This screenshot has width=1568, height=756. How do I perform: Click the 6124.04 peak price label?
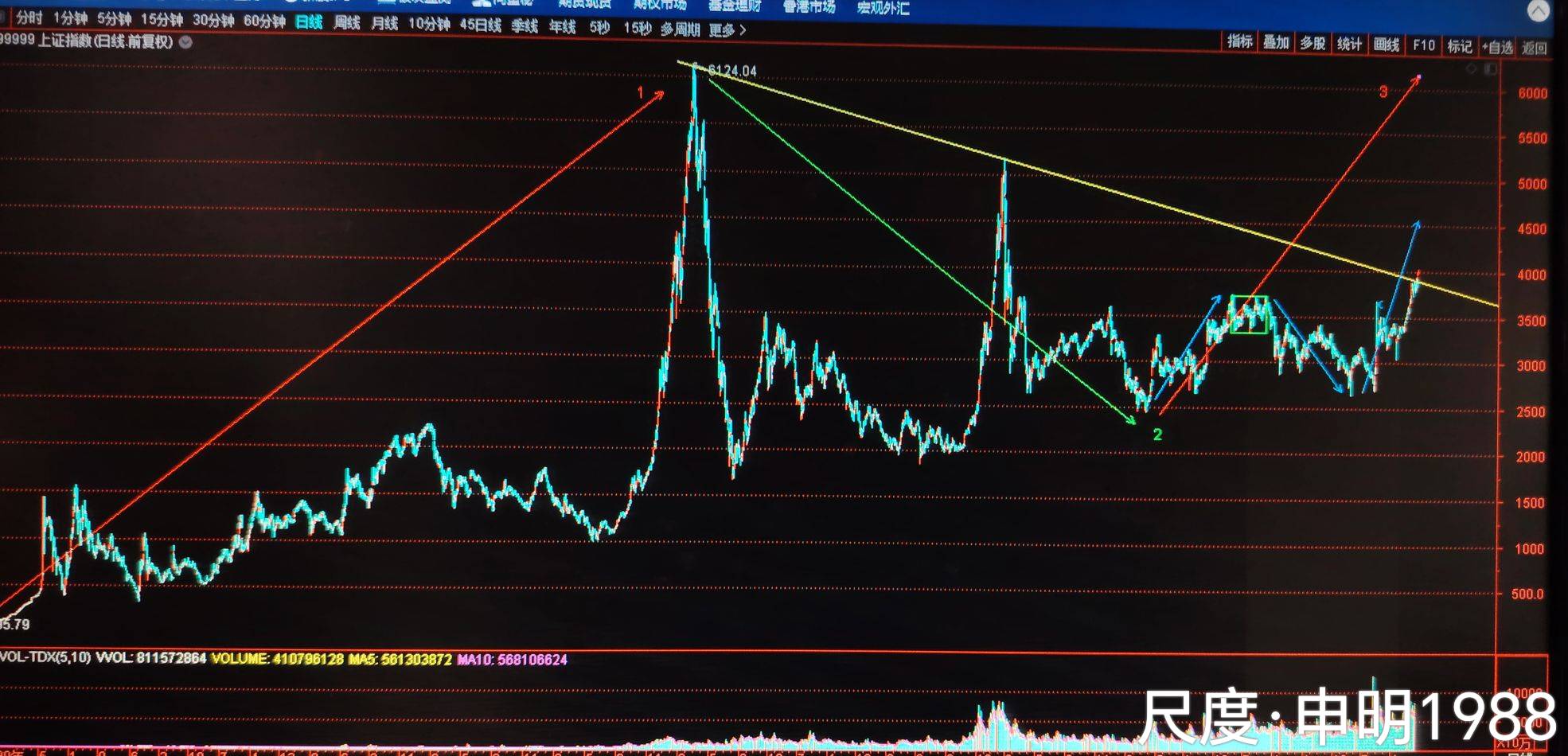pyautogui.click(x=731, y=71)
